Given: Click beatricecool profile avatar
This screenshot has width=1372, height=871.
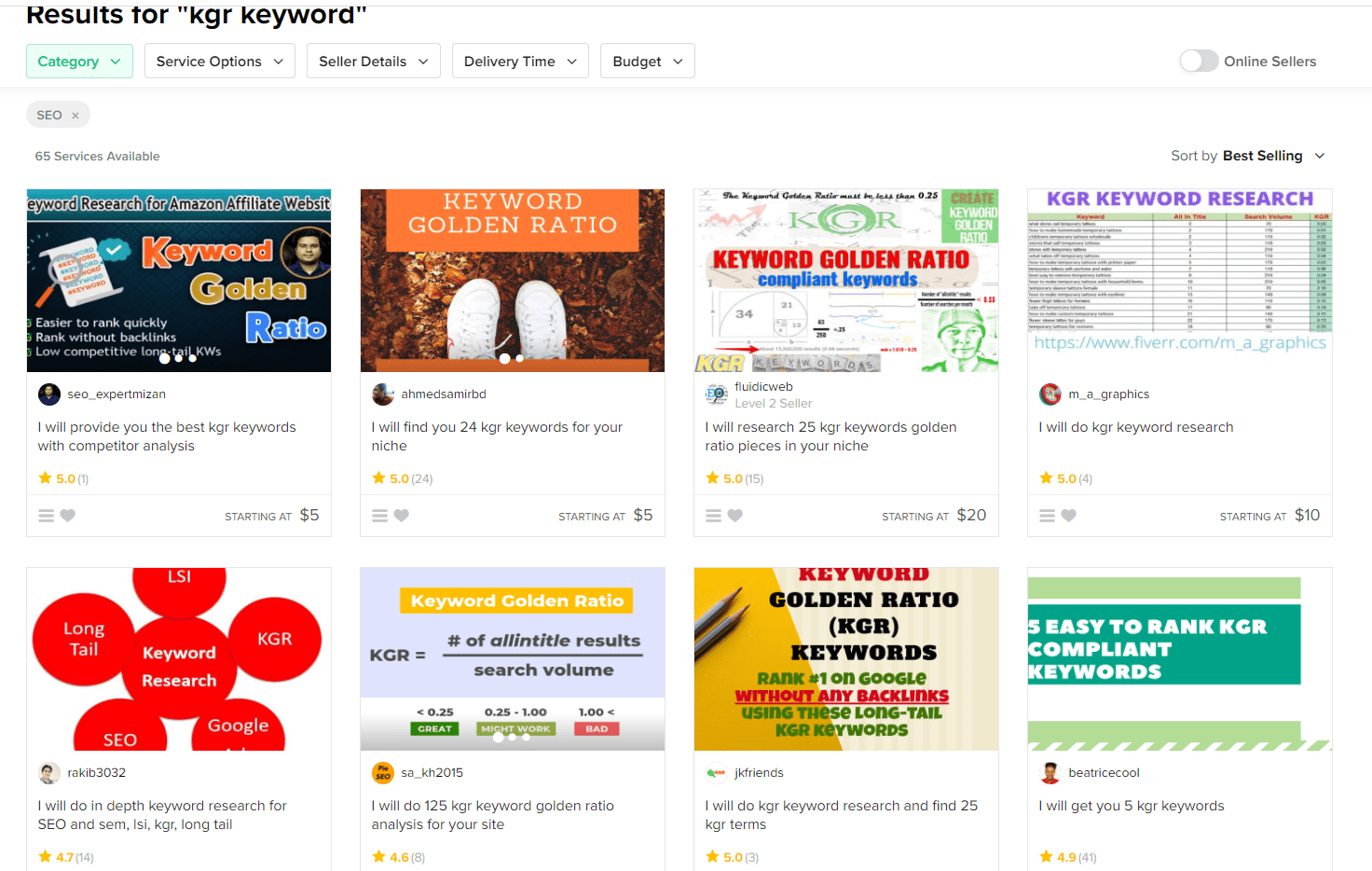Looking at the screenshot, I should coord(1050,773).
